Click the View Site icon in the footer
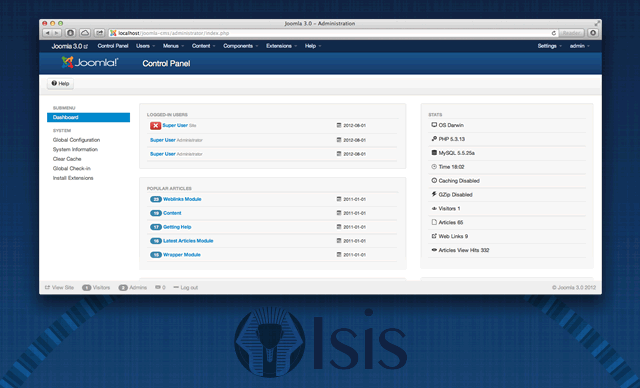This screenshot has width=640, height=388. 47,287
